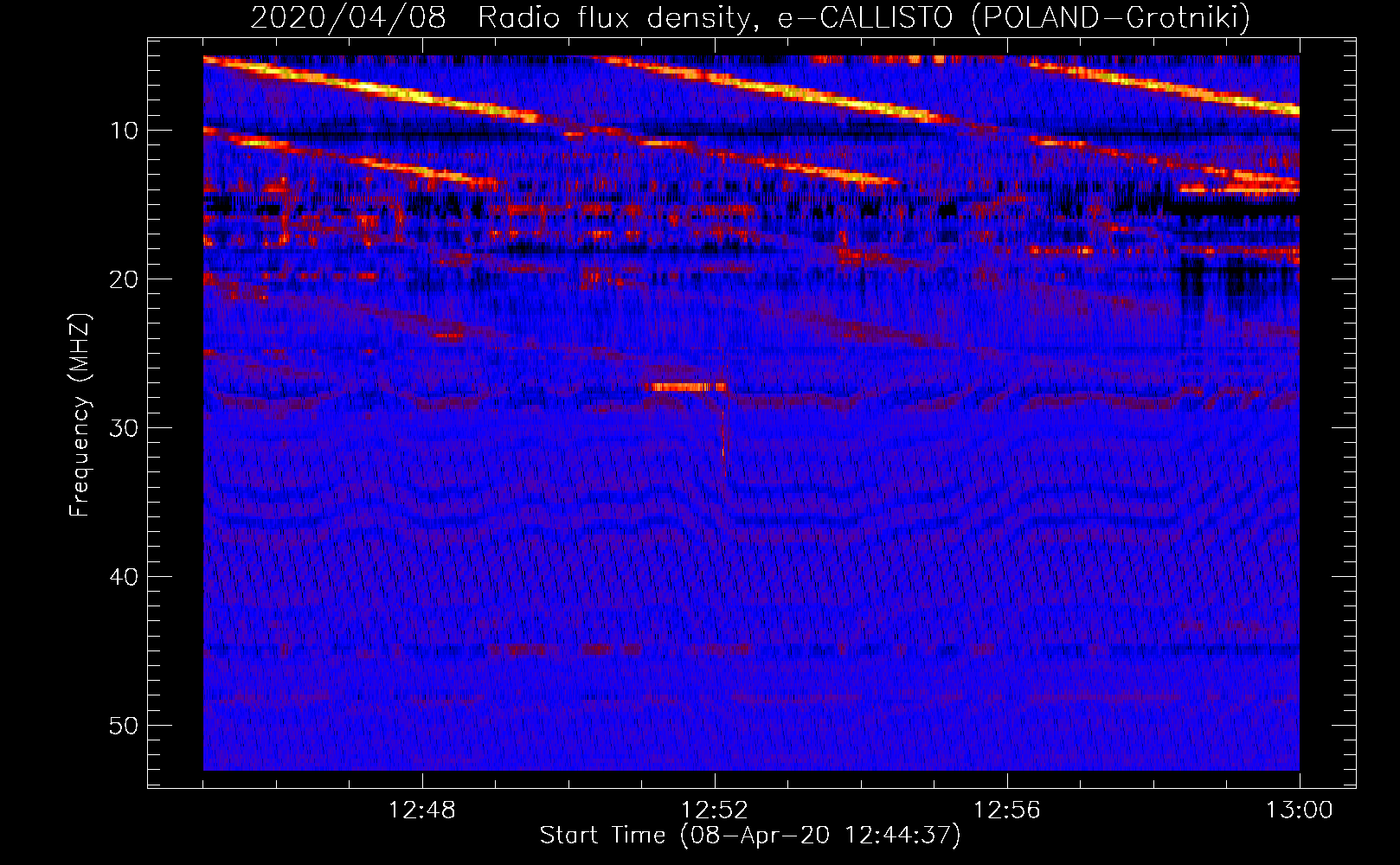Viewport: 1400px width, 865px height.
Task: Click the 30 MHz frequency tick label
Action: (x=125, y=428)
